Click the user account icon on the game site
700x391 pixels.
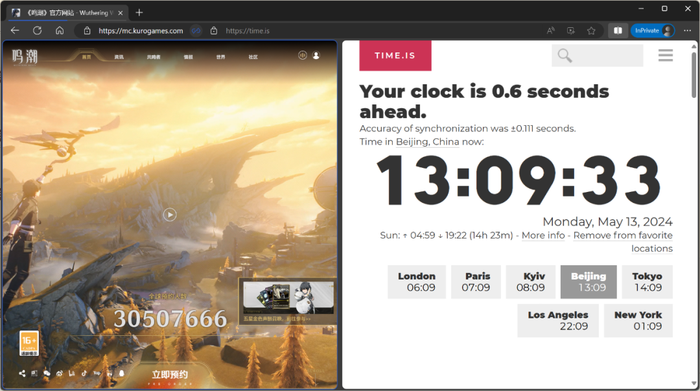coord(316,55)
